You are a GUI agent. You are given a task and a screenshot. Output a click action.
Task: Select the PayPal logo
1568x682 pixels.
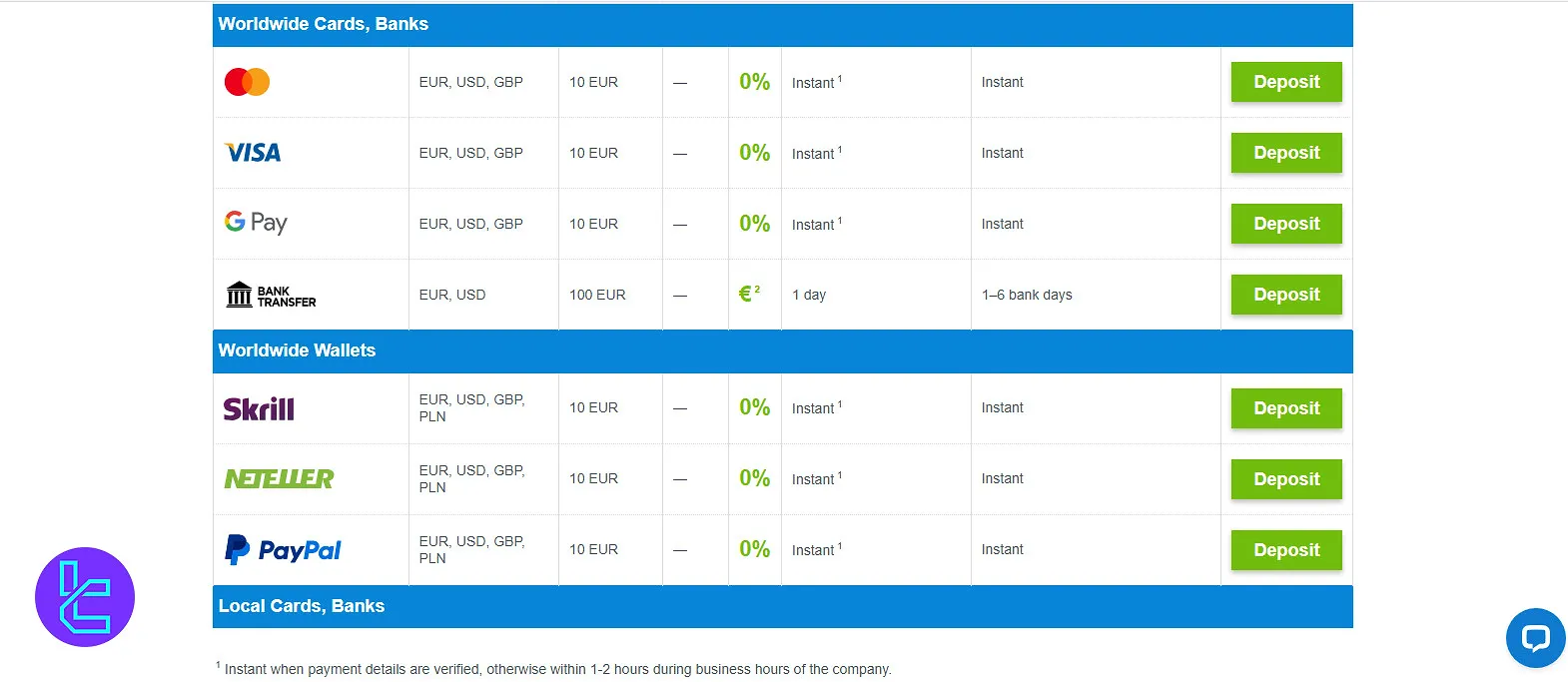(x=283, y=550)
